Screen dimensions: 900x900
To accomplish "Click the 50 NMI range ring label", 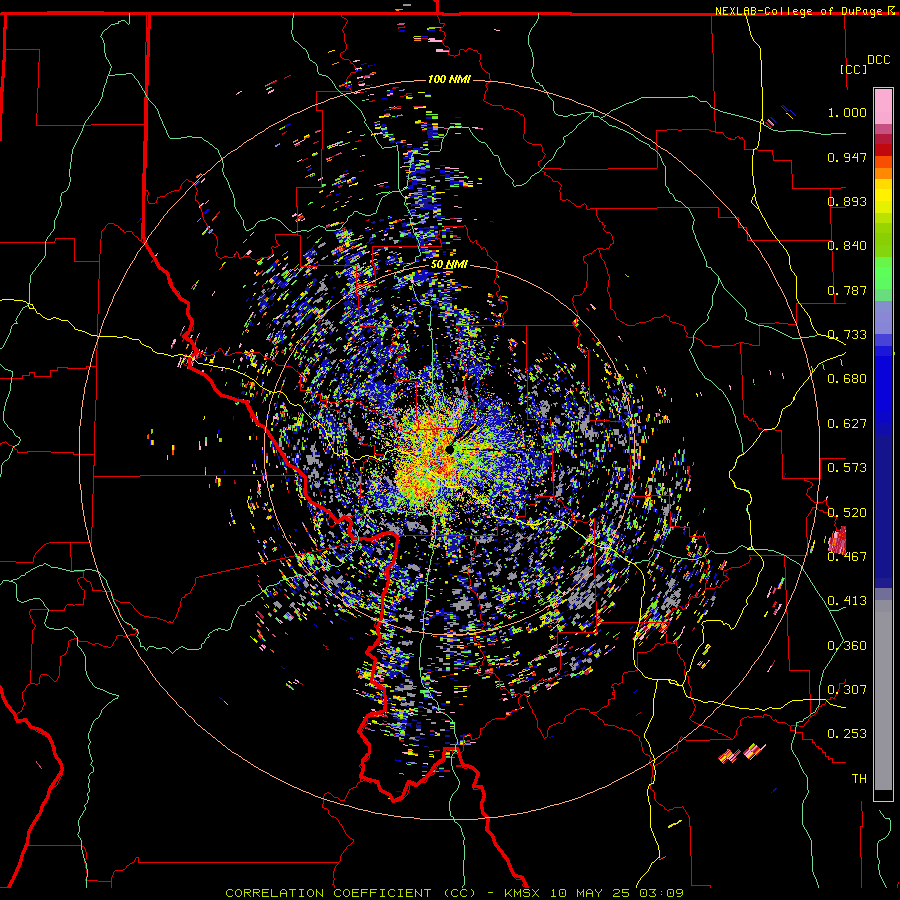I will click(449, 265).
